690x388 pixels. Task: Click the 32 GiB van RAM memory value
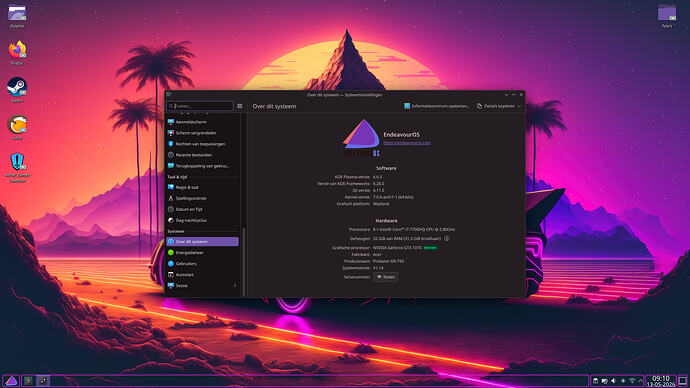click(x=407, y=238)
